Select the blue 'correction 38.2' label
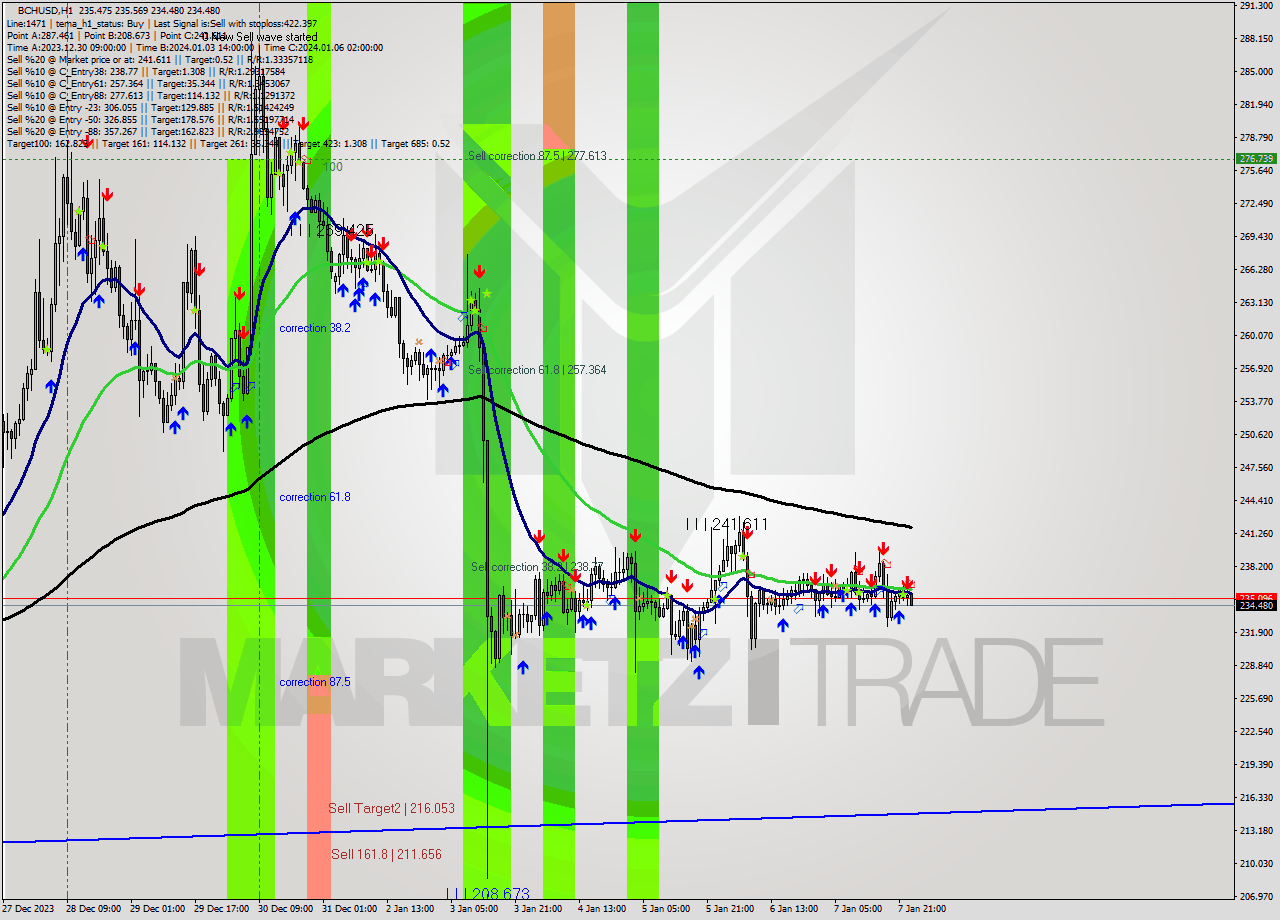Screen dimensions: 1280x920 point(315,328)
